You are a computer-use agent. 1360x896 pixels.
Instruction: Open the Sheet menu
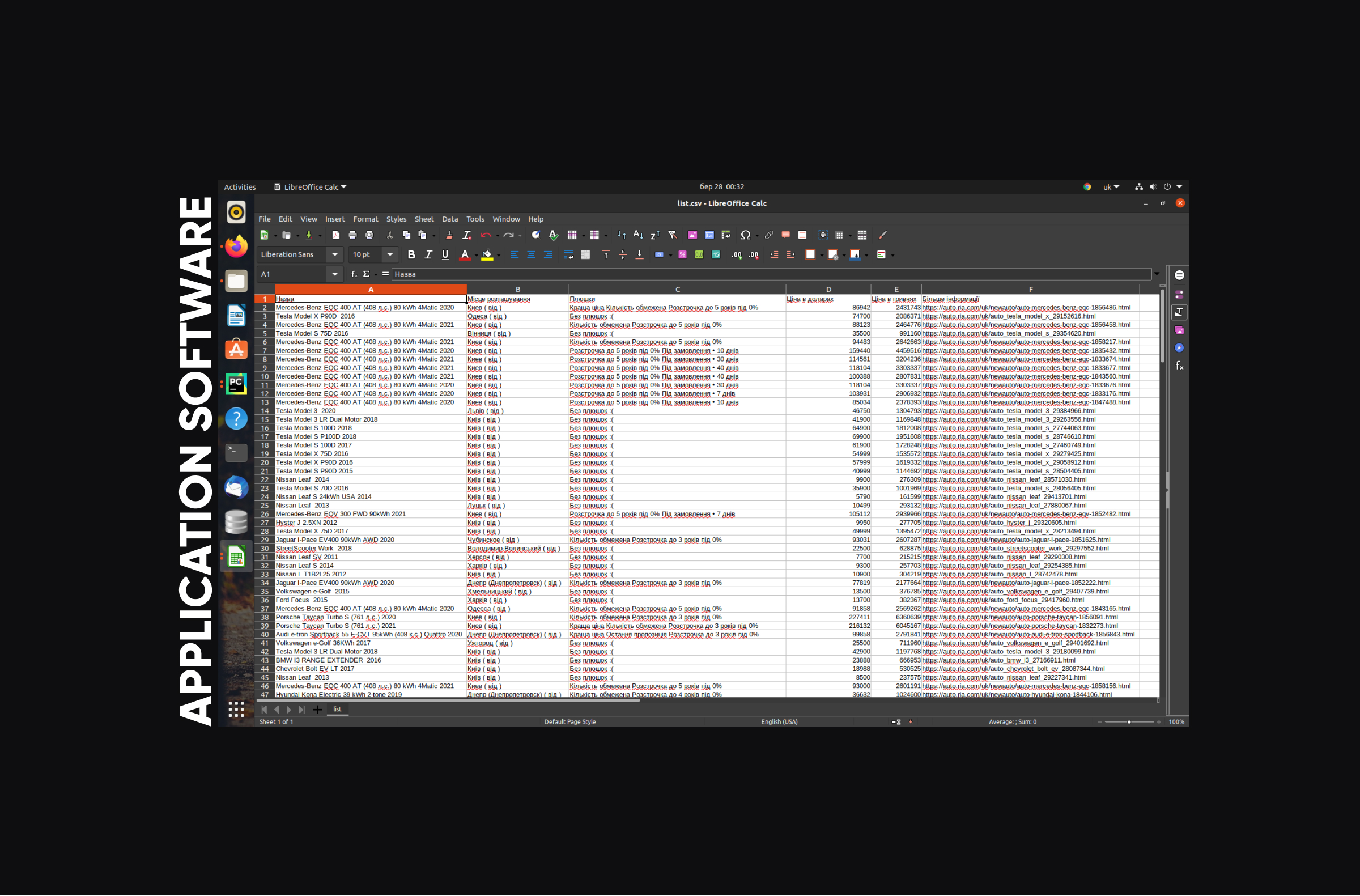tap(424, 219)
